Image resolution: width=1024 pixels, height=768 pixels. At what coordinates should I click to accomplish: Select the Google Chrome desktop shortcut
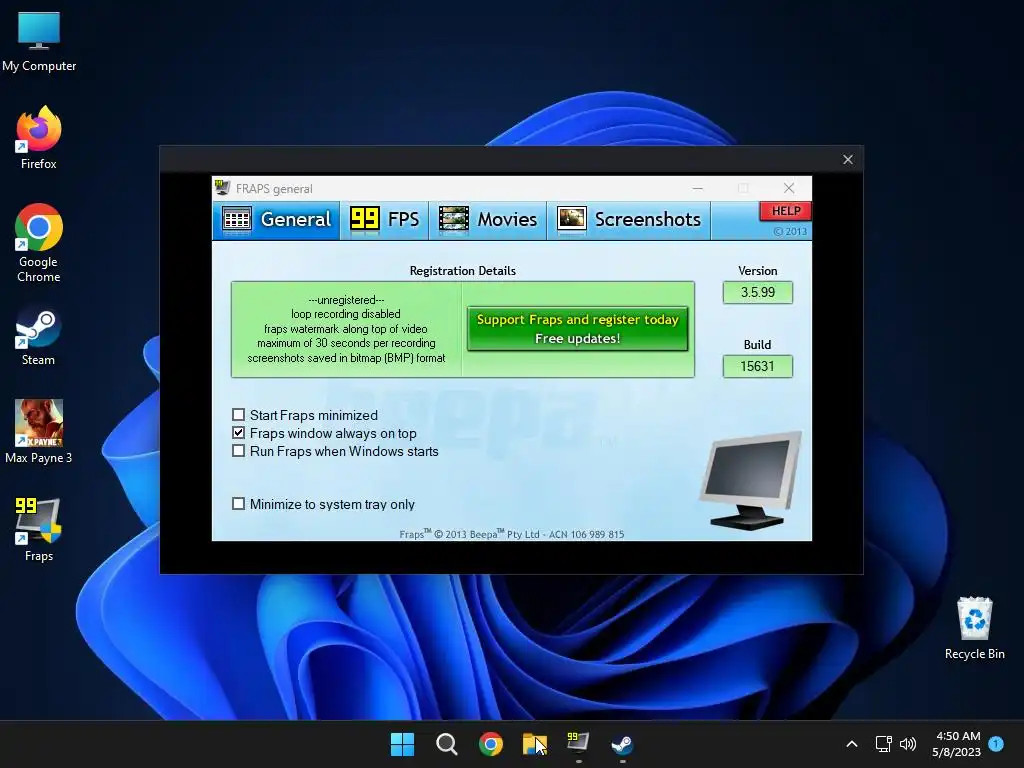pyautogui.click(x=39, y=244)
